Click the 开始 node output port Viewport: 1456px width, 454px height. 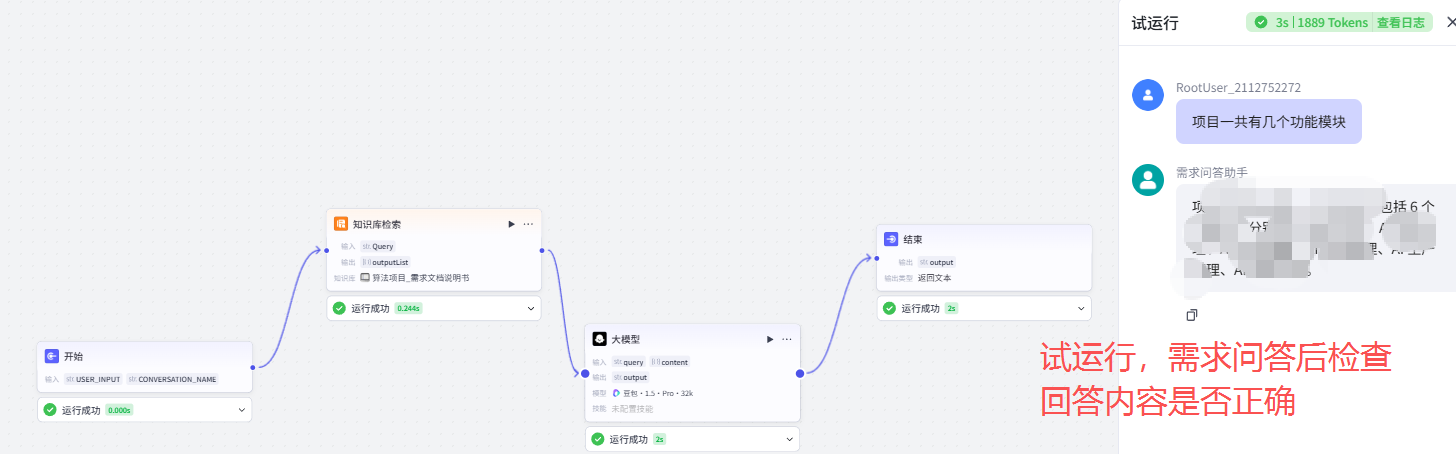(253, 367)
